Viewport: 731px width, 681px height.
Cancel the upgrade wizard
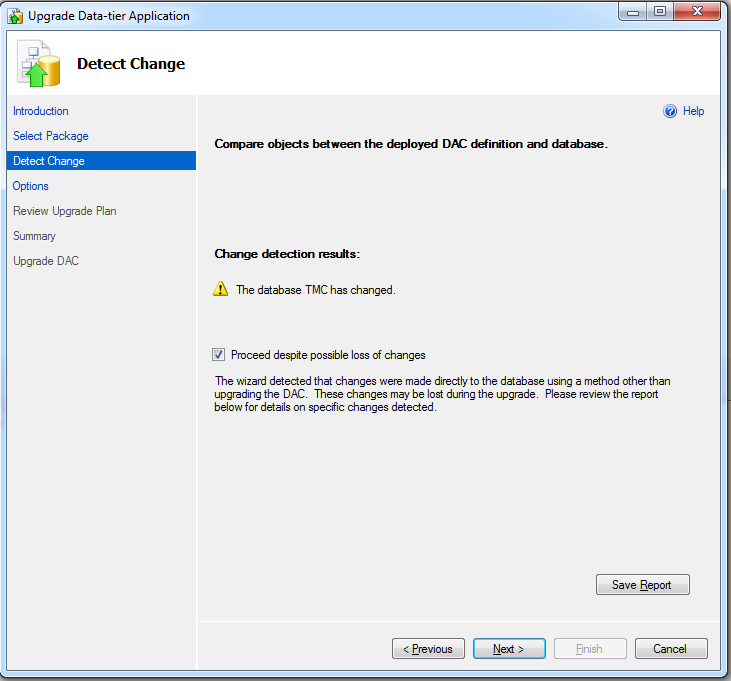671,648
